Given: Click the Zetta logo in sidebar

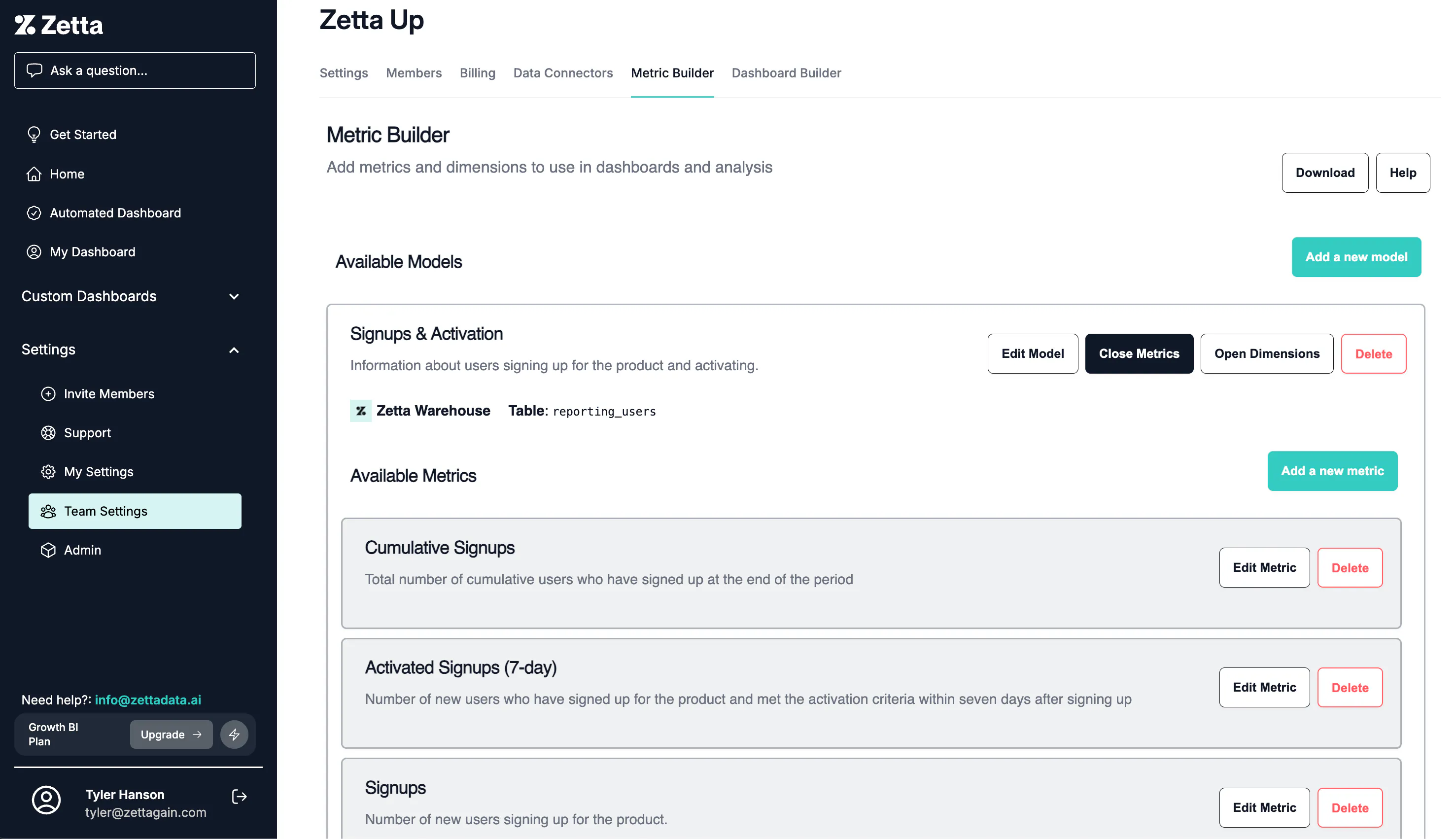Looking at the screenshot, I should [x=59, y=25].
